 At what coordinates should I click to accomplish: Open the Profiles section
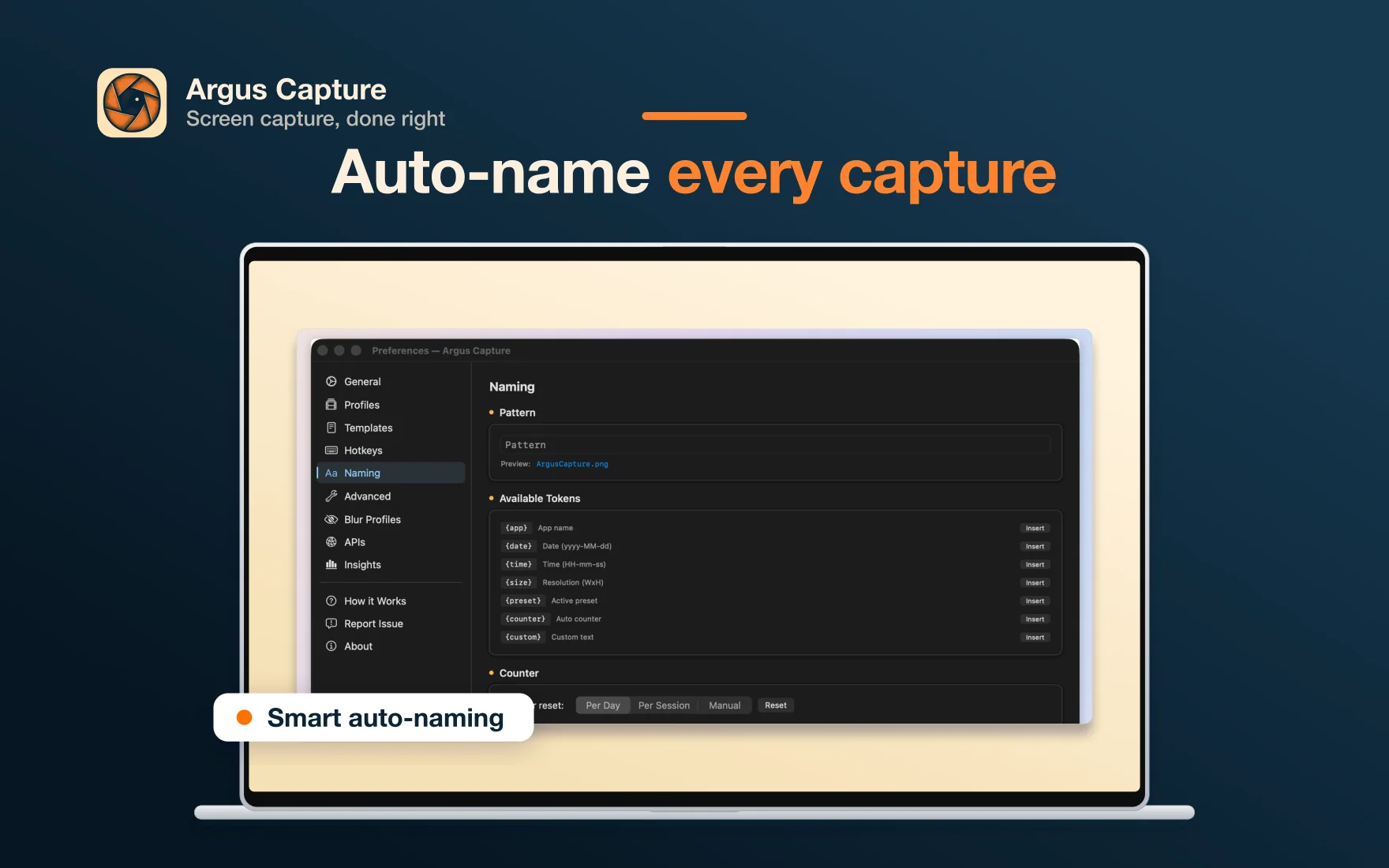[361, 405]
